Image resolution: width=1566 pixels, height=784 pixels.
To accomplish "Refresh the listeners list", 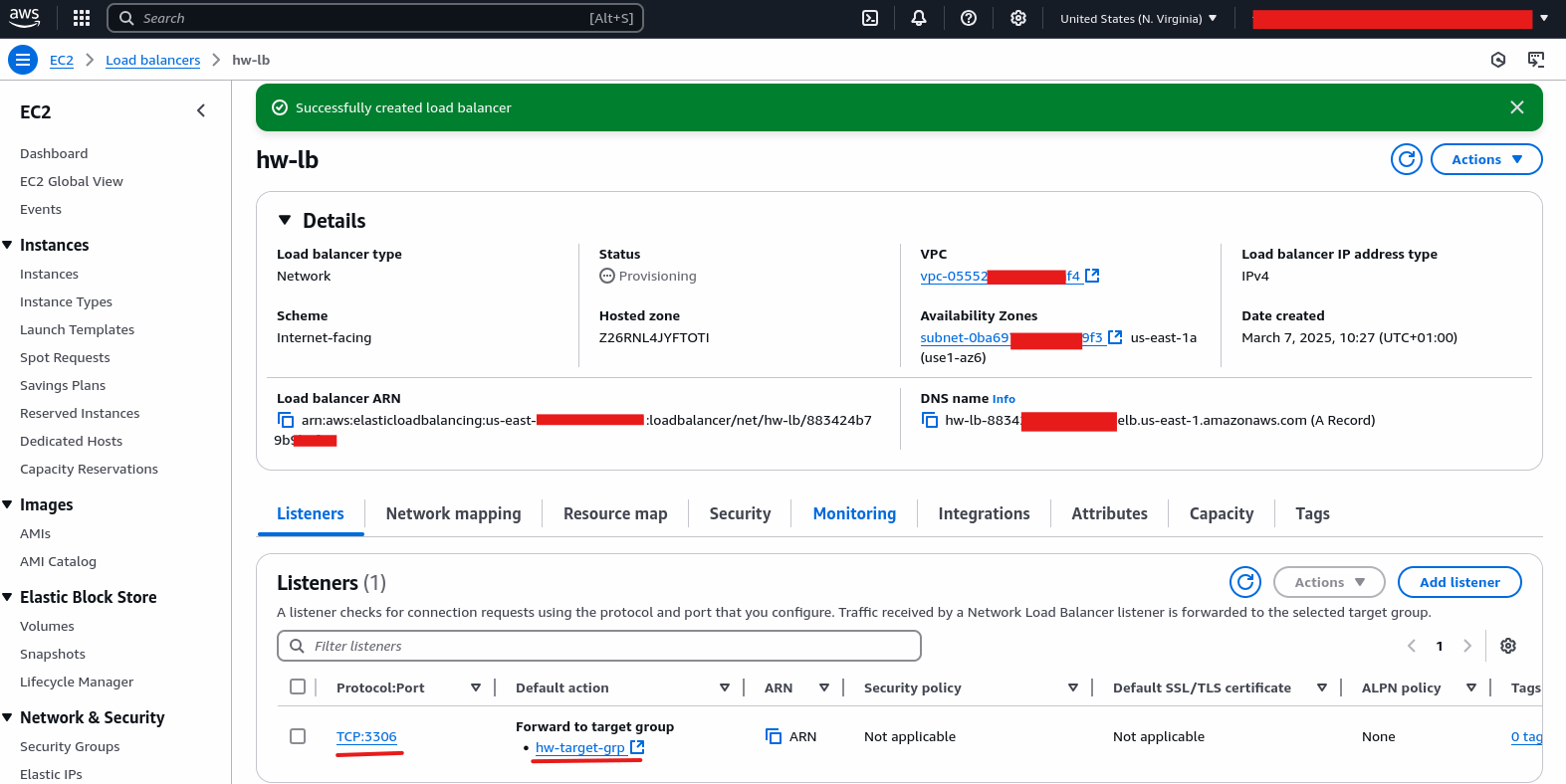I will [x=1245, y=582].
